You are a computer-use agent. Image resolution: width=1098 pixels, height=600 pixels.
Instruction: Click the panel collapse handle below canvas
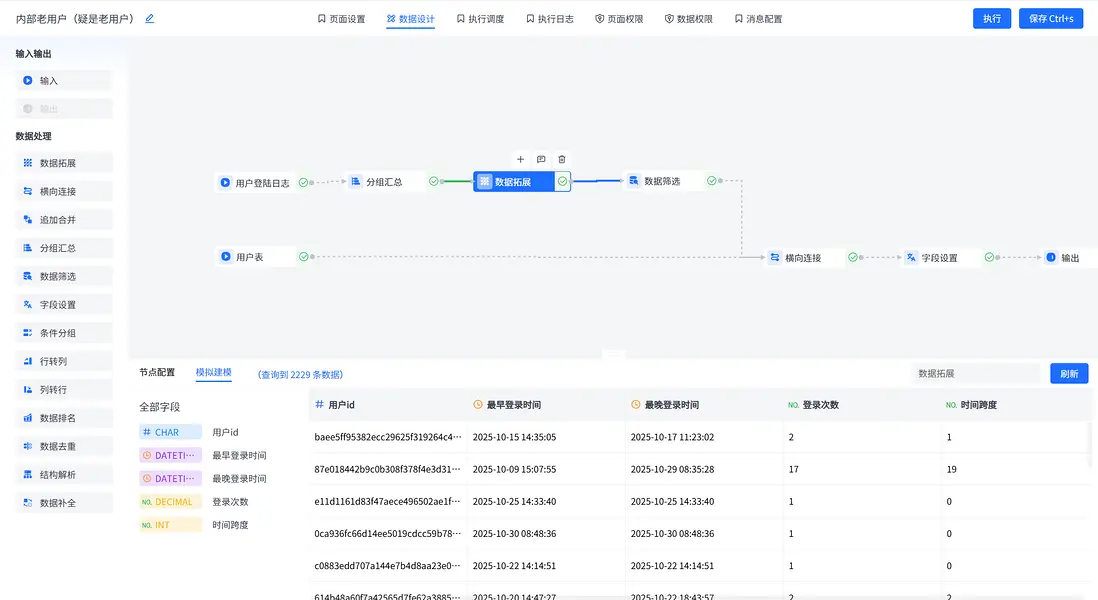(613, 354)
